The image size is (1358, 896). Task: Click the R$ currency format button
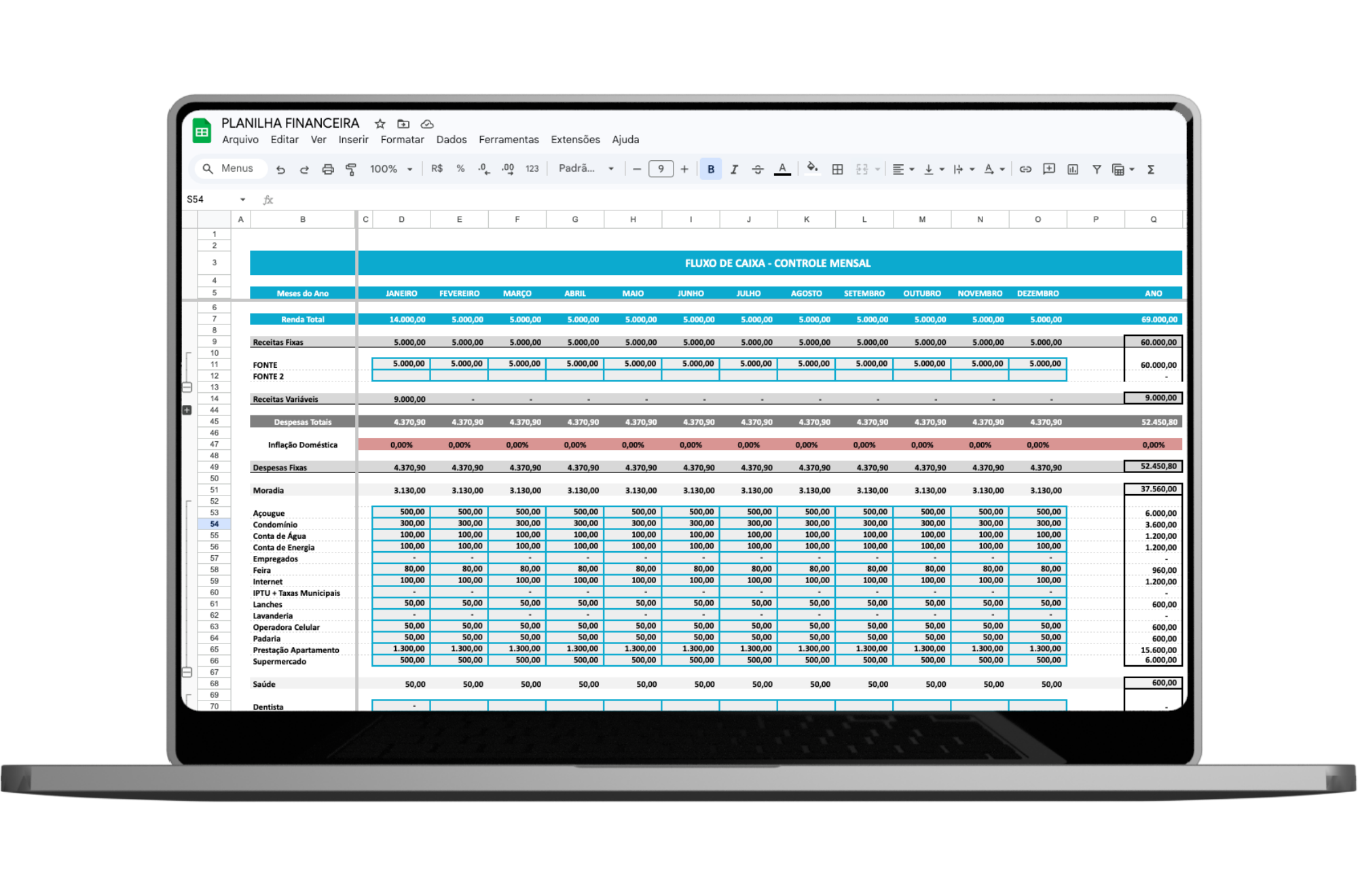tap(437, 168)
